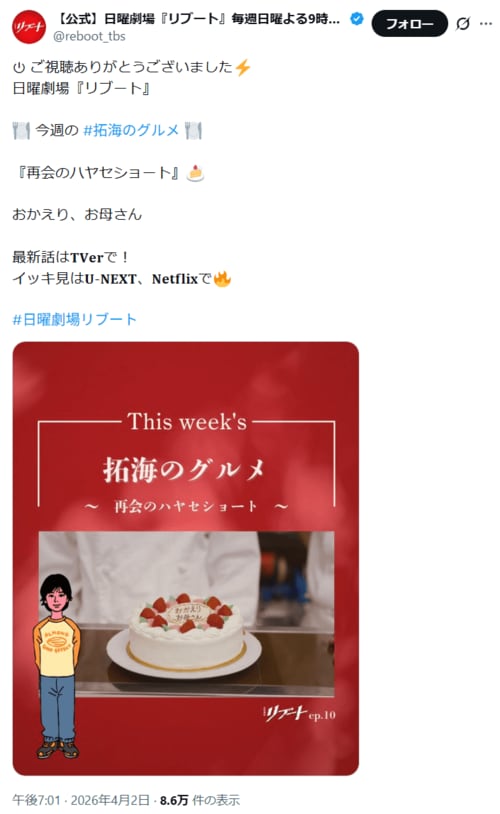Click the fire emoji after Netflix

point(222,279)
